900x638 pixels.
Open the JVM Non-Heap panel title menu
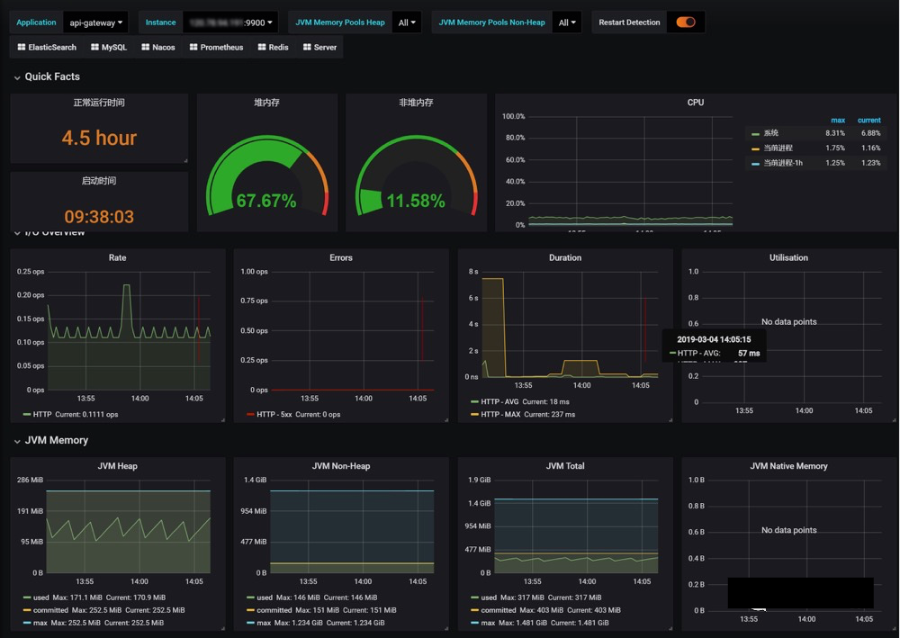(341, 466)
